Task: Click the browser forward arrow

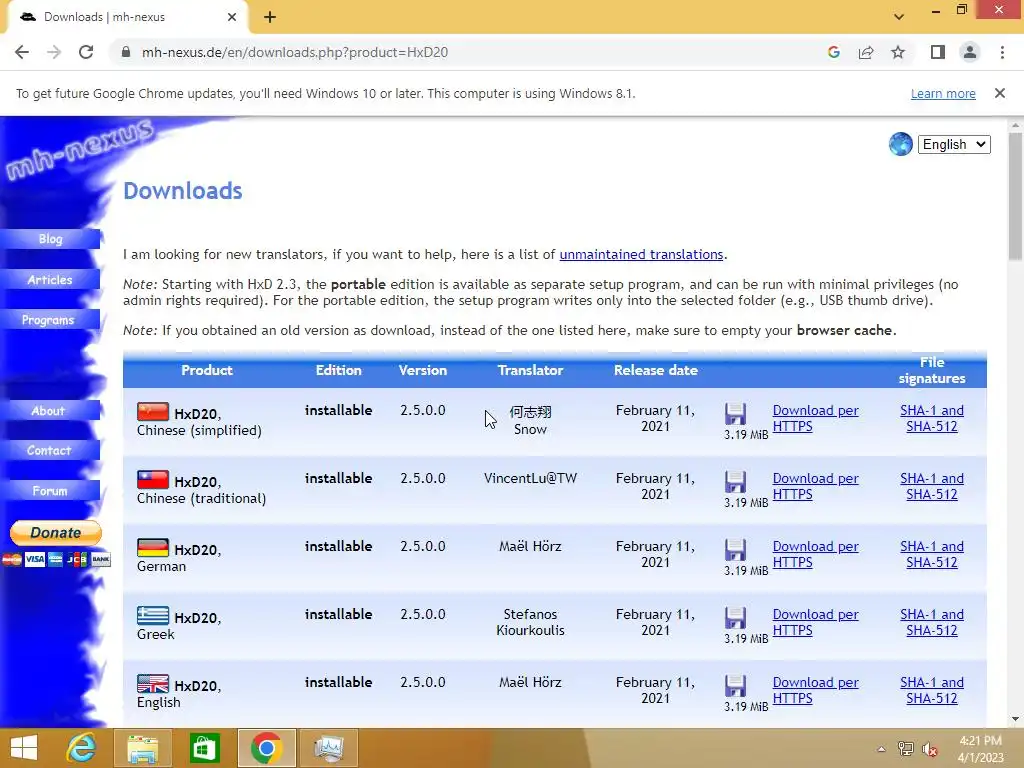Action: click(x=54, y=52)
